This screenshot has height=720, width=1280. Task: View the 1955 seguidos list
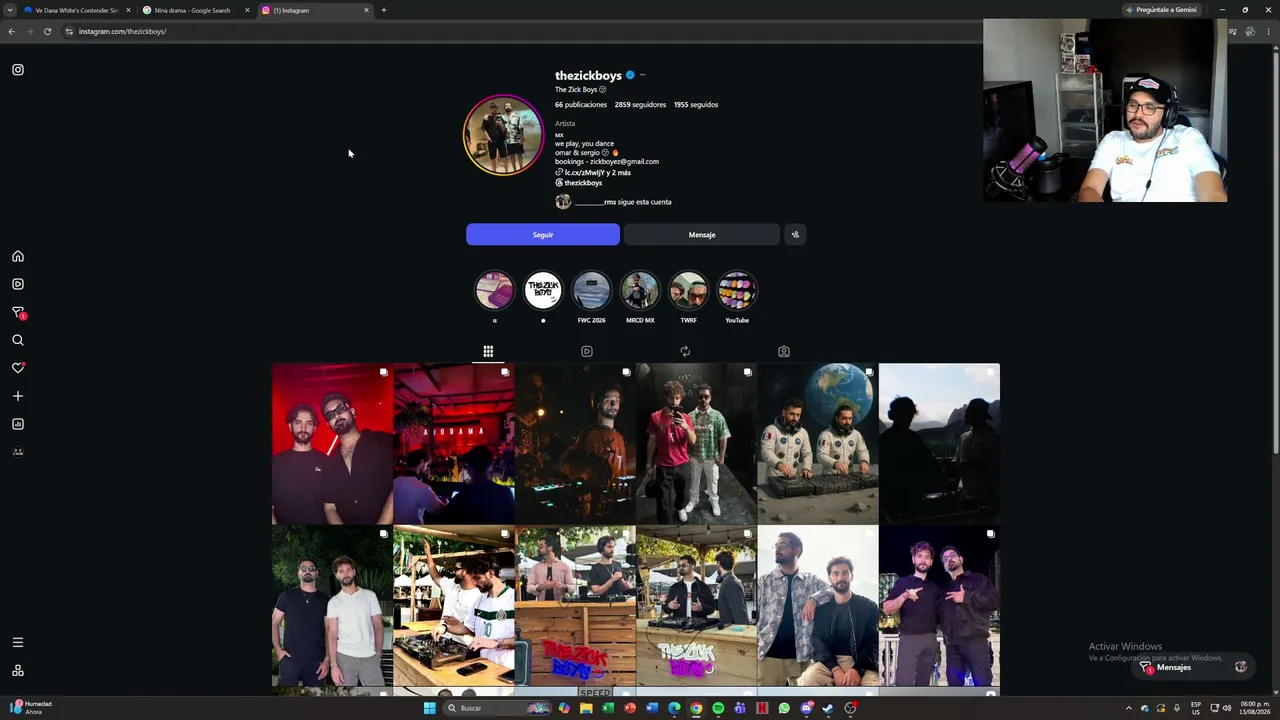coord(696,105)
